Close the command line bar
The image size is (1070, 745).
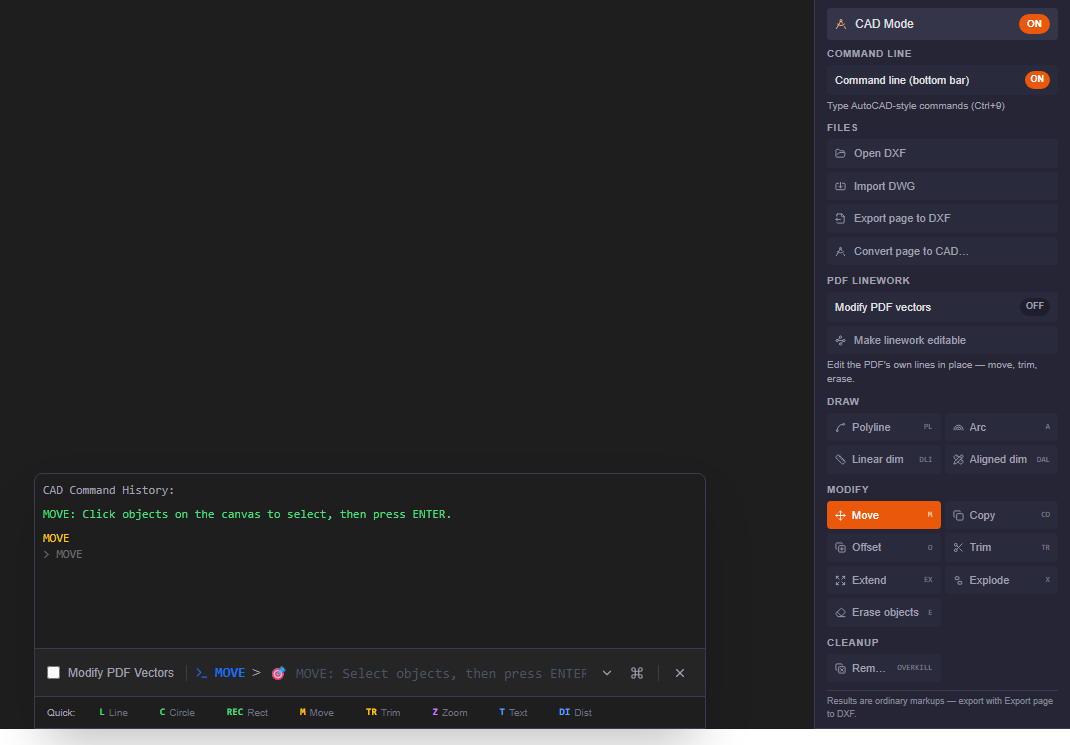680,673
